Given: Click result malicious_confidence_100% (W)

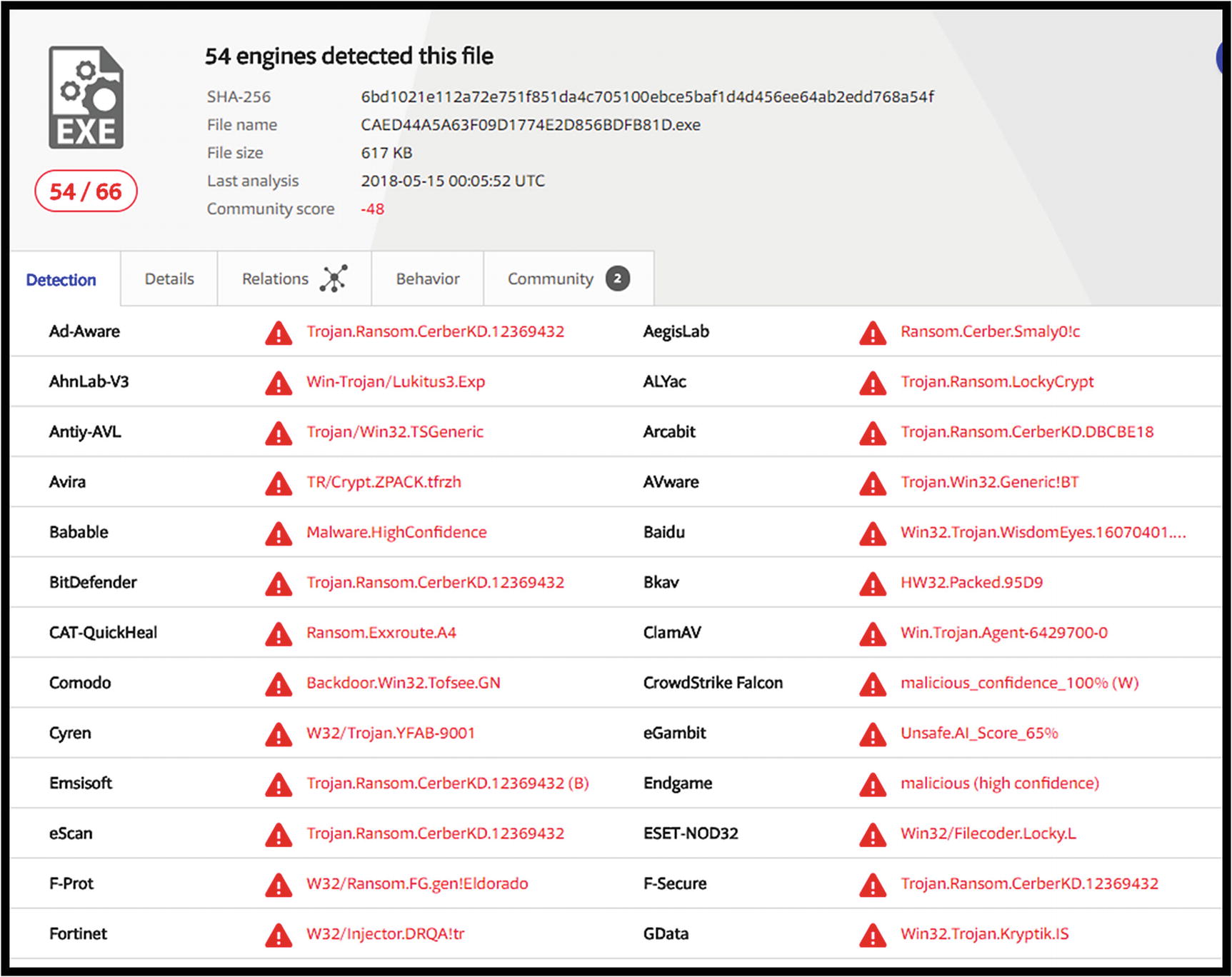Looking at the screenshot, I should 1019,683.
